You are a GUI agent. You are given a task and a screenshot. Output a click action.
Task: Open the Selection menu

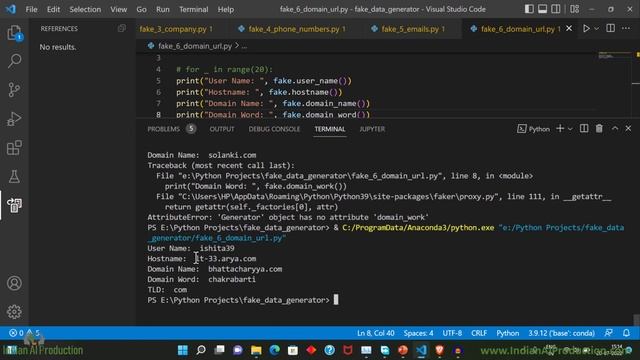click(x=85, y=9)
